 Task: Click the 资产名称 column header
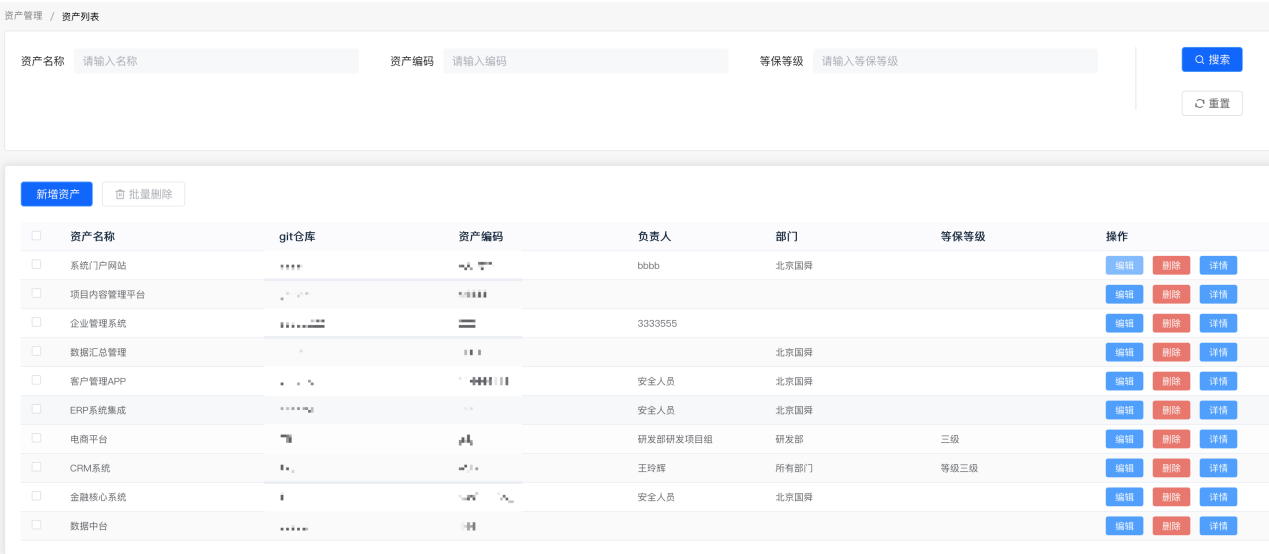[92, 237]
